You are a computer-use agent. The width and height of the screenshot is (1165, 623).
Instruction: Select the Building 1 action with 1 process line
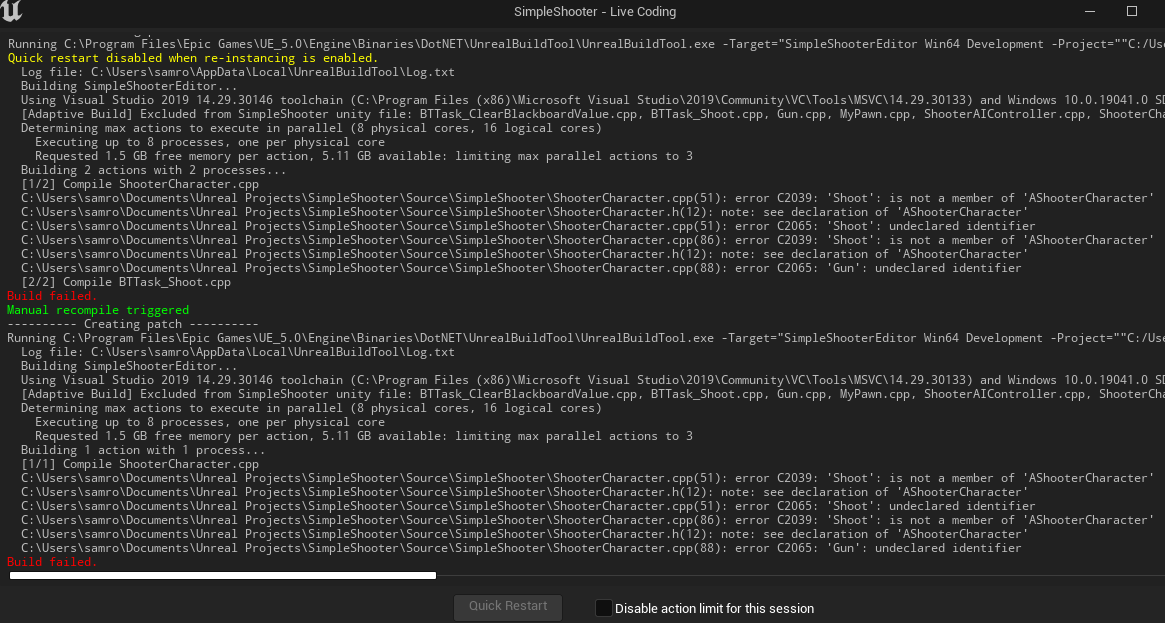pyautogui.click(x=143, y=450)
